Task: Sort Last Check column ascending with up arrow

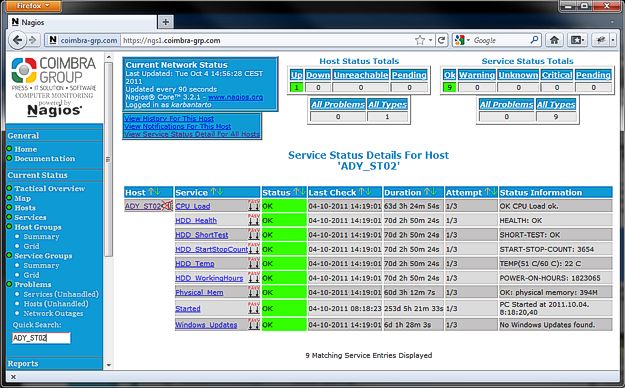Action: [x=362, y=192]
